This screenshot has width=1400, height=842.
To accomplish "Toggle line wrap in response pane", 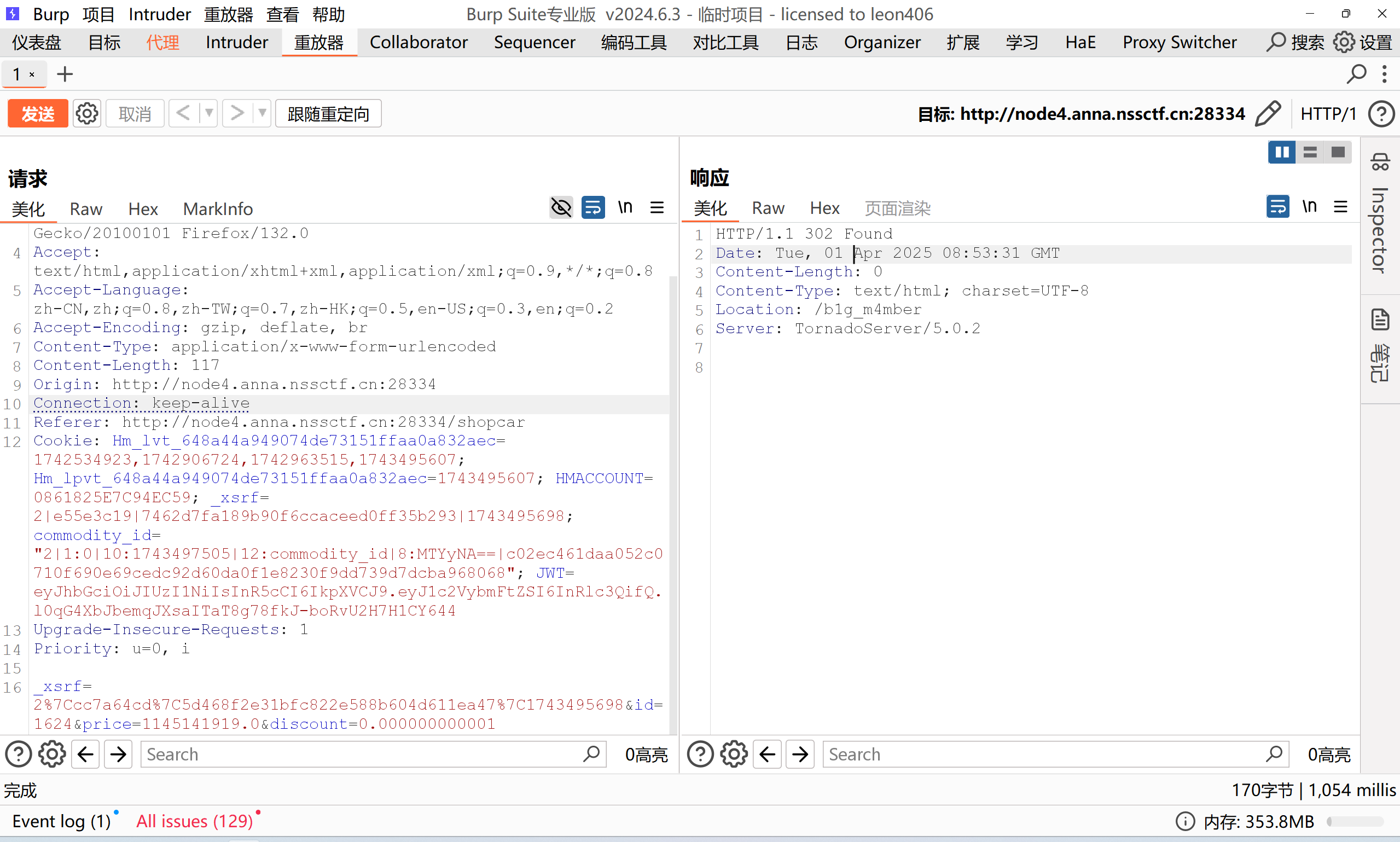I will tap(1277, 207).
